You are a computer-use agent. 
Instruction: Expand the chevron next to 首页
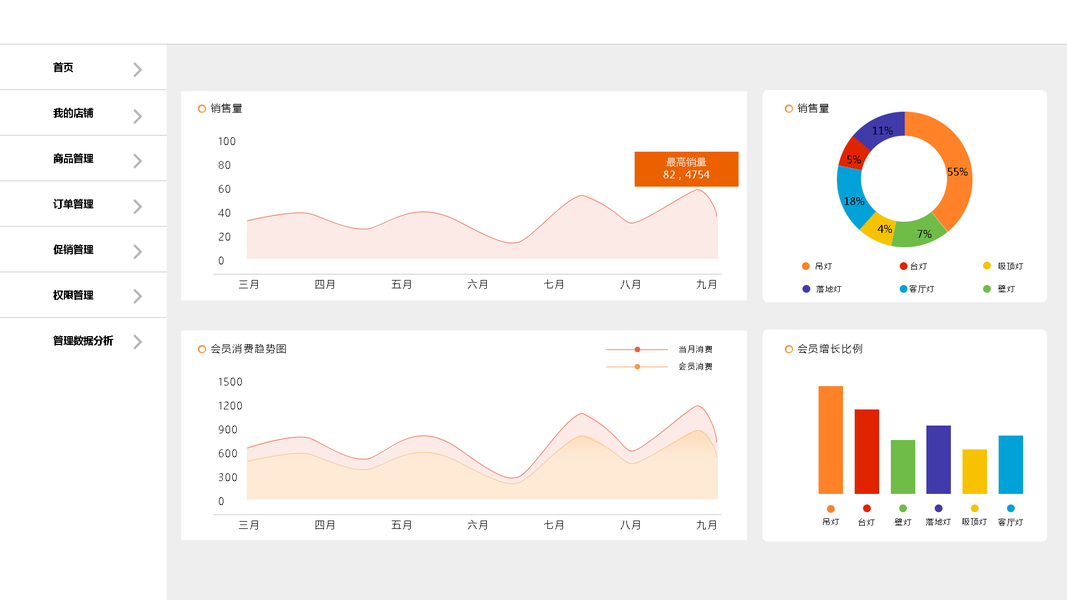(137, 69)
